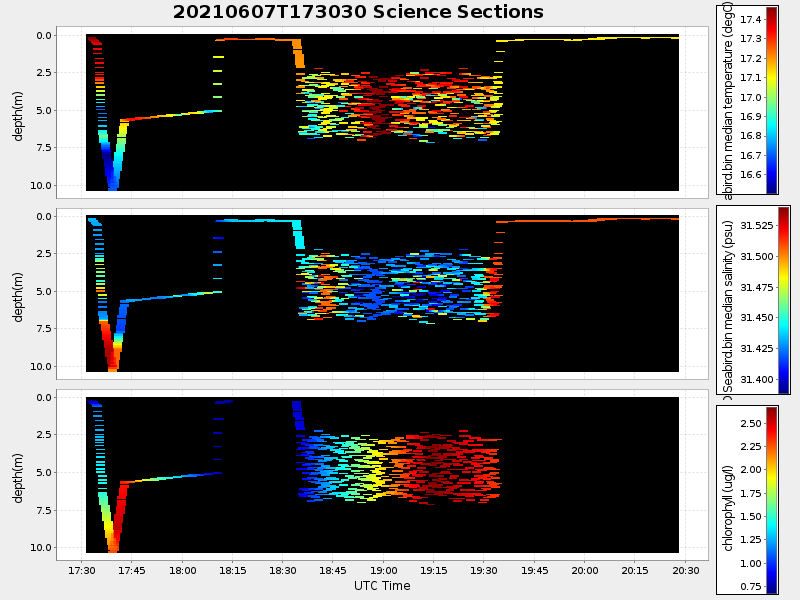Click the scattered data cluster in salinity plot
Image resolution: width=800 pixels, height=600 pixels.
(x=399, y=287)
